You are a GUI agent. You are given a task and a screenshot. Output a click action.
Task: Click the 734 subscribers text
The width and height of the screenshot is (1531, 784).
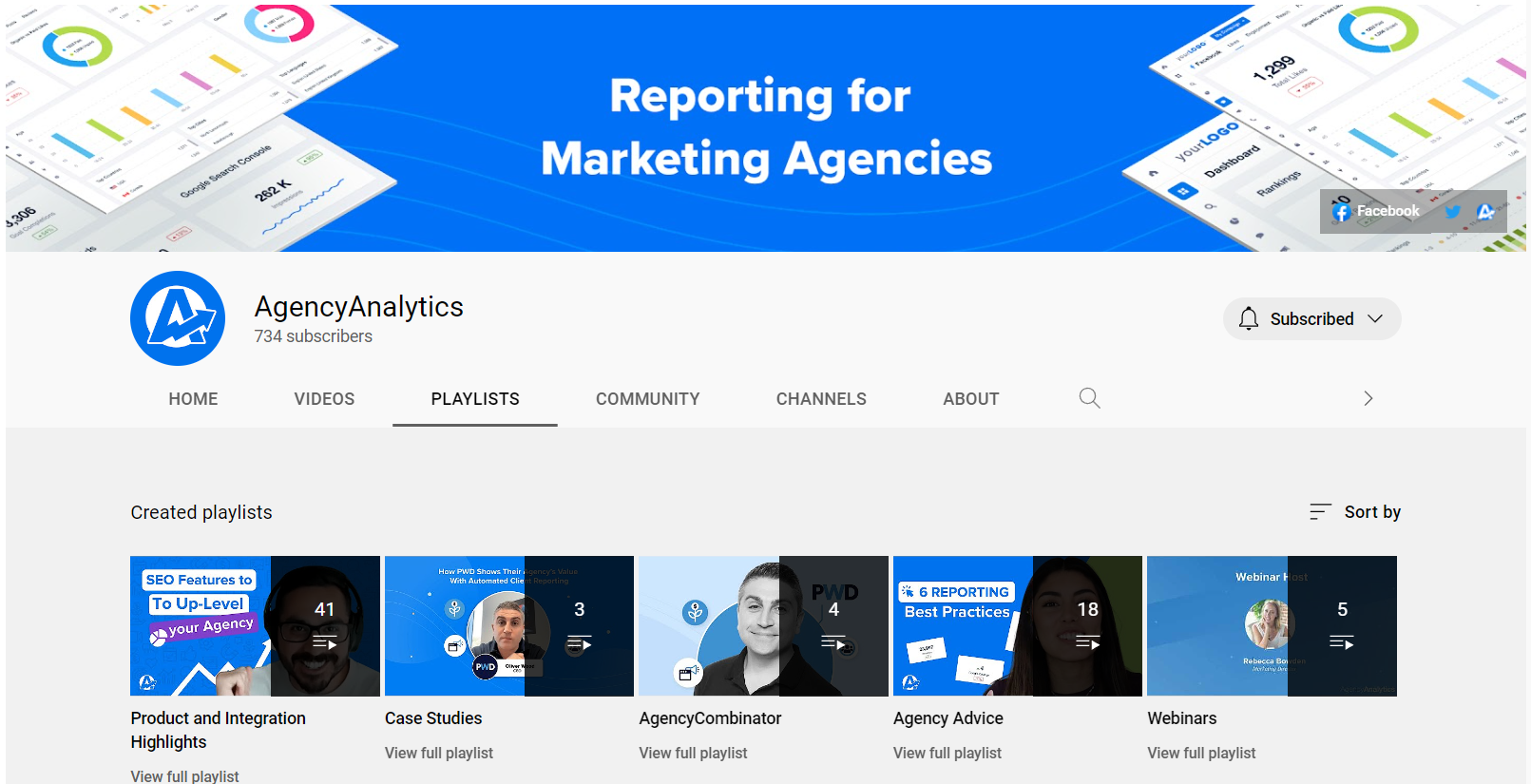tap(314, 336)
